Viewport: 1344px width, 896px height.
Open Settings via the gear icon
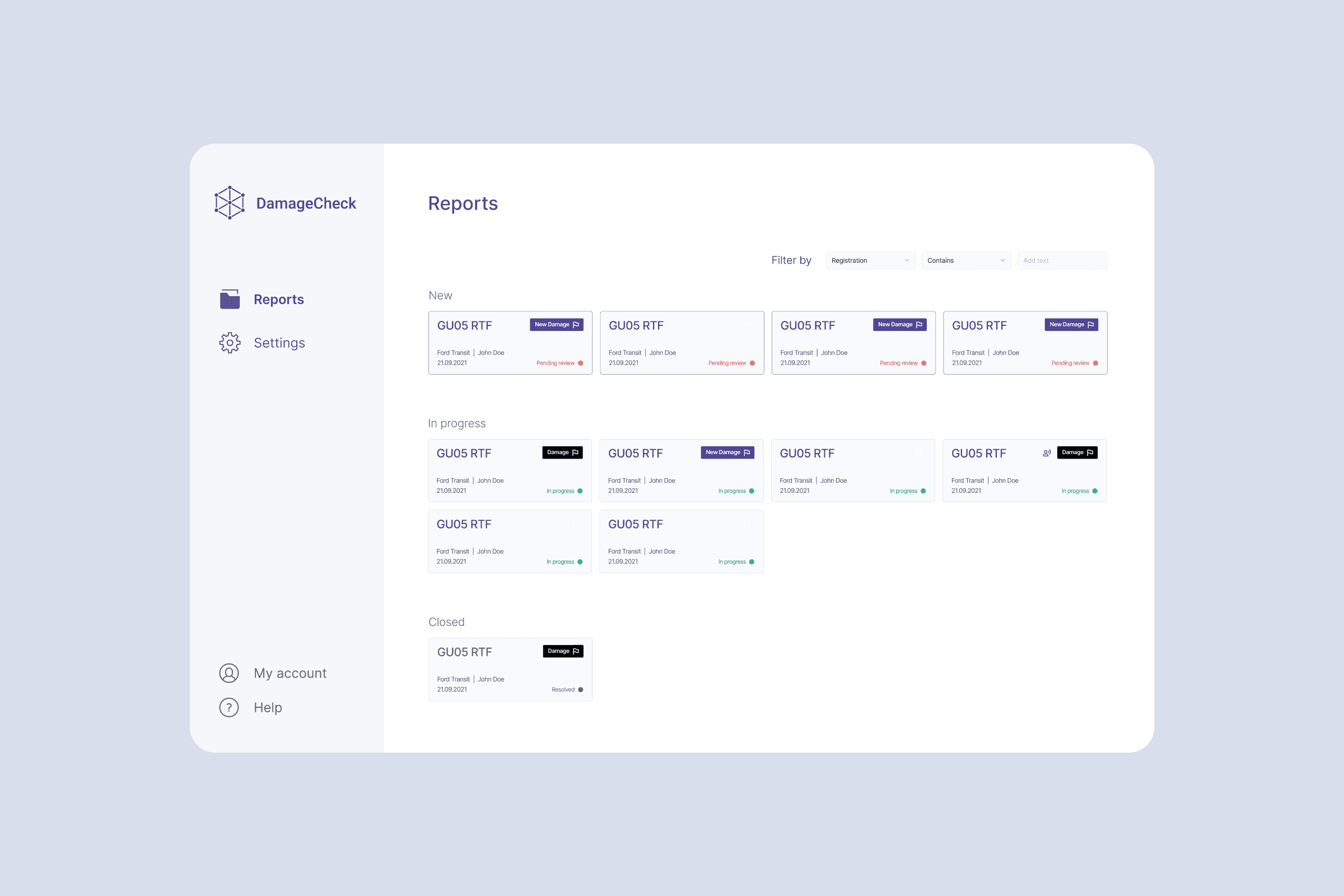229,342
